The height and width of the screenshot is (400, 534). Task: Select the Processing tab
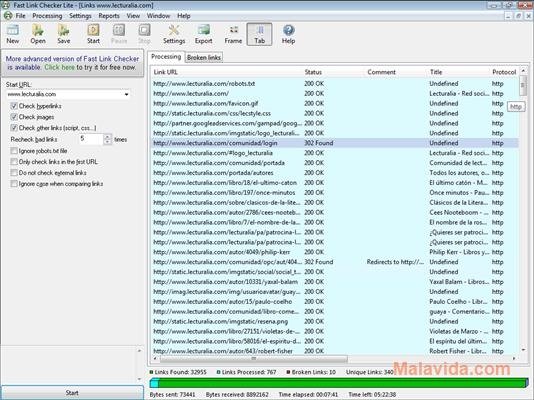click(166, 57)
